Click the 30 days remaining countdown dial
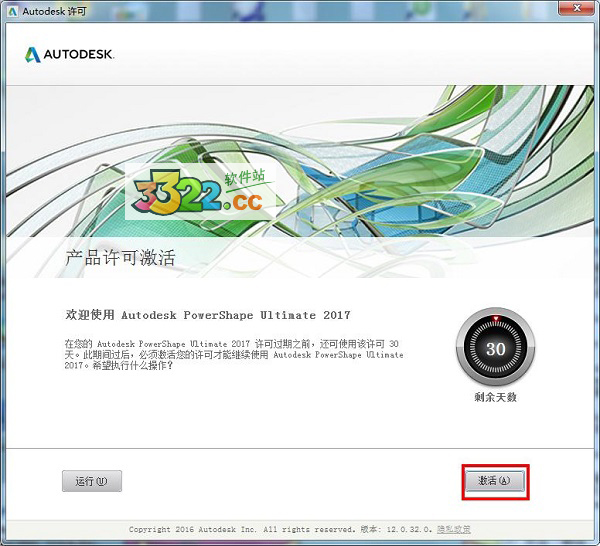Image resolution: width=600 pixels, height=546 pixels. click(496, 347)
